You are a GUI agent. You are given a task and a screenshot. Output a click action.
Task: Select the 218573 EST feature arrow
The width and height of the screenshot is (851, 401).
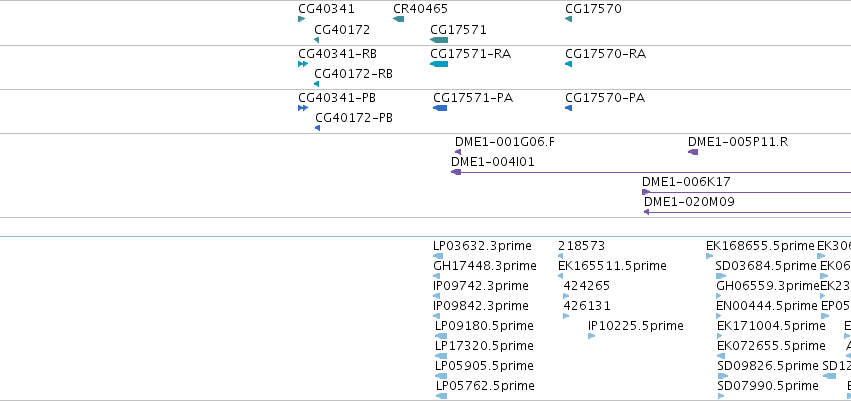tap(561, 256)
